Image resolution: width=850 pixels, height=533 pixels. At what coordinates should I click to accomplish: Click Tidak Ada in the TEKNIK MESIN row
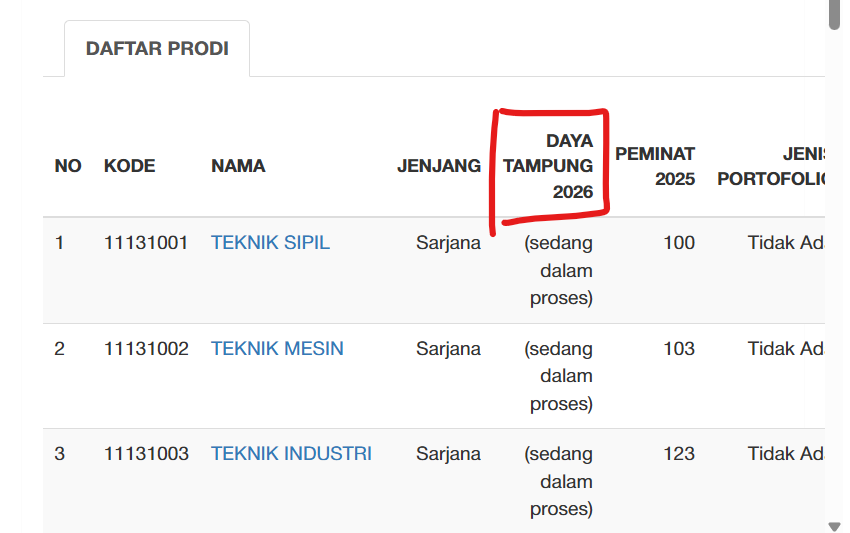click(x=786, y=348)
